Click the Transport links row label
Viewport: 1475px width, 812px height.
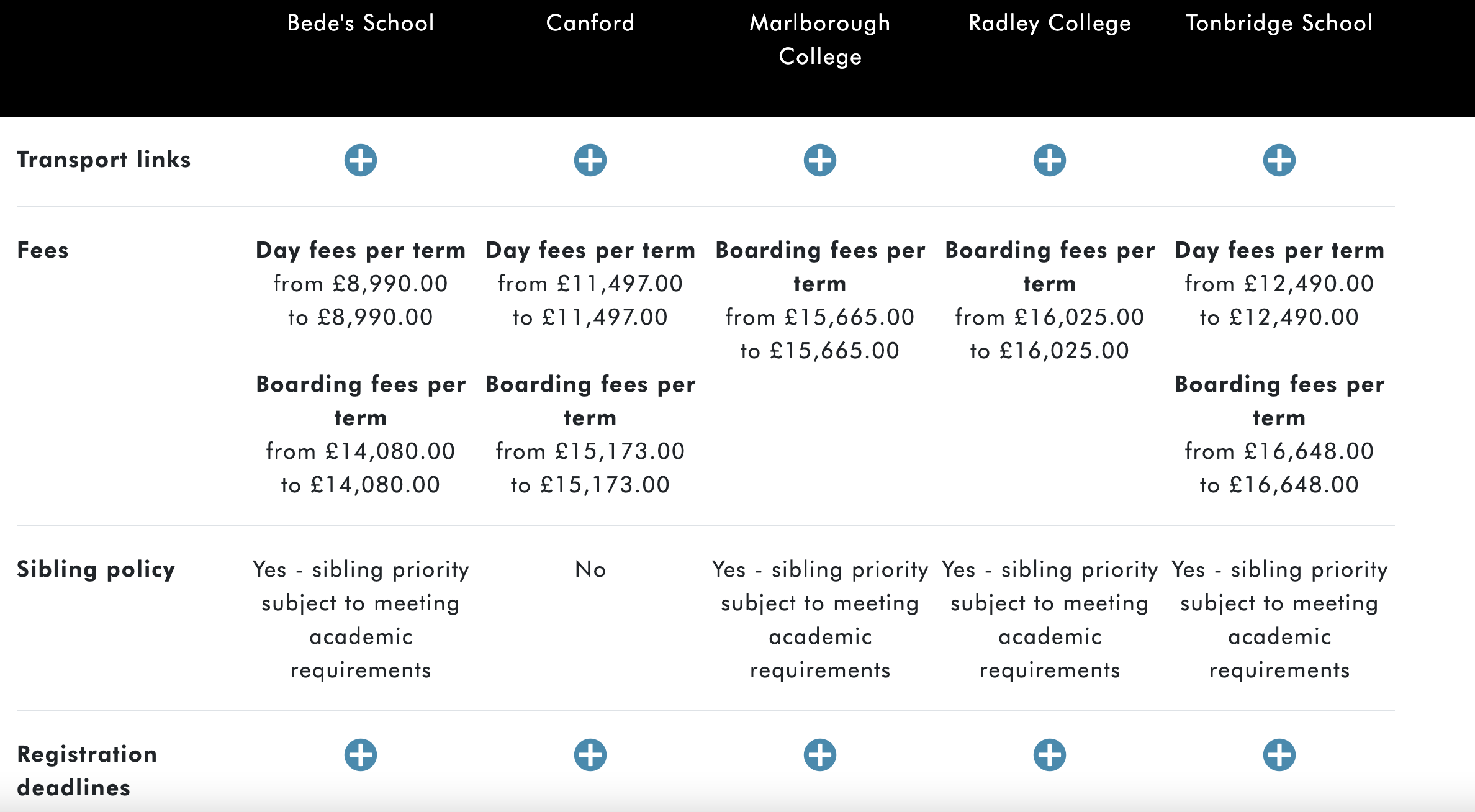tap(104, 160)
